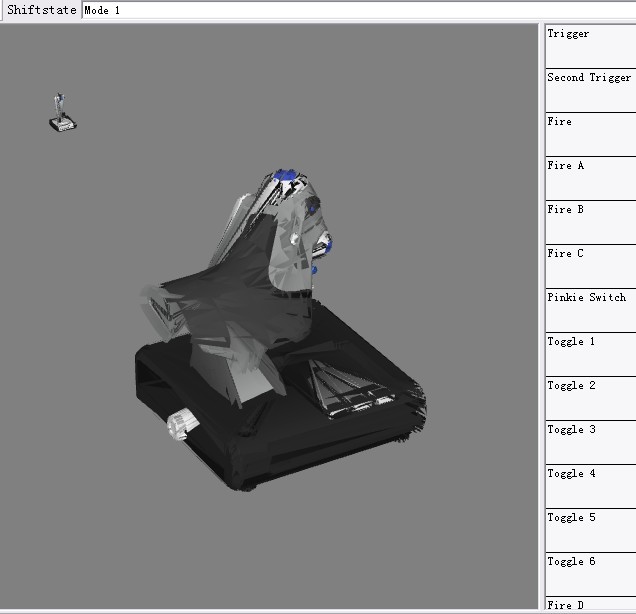
Task: Click the small joystick thumbnail icon
Action: point(62,112)
